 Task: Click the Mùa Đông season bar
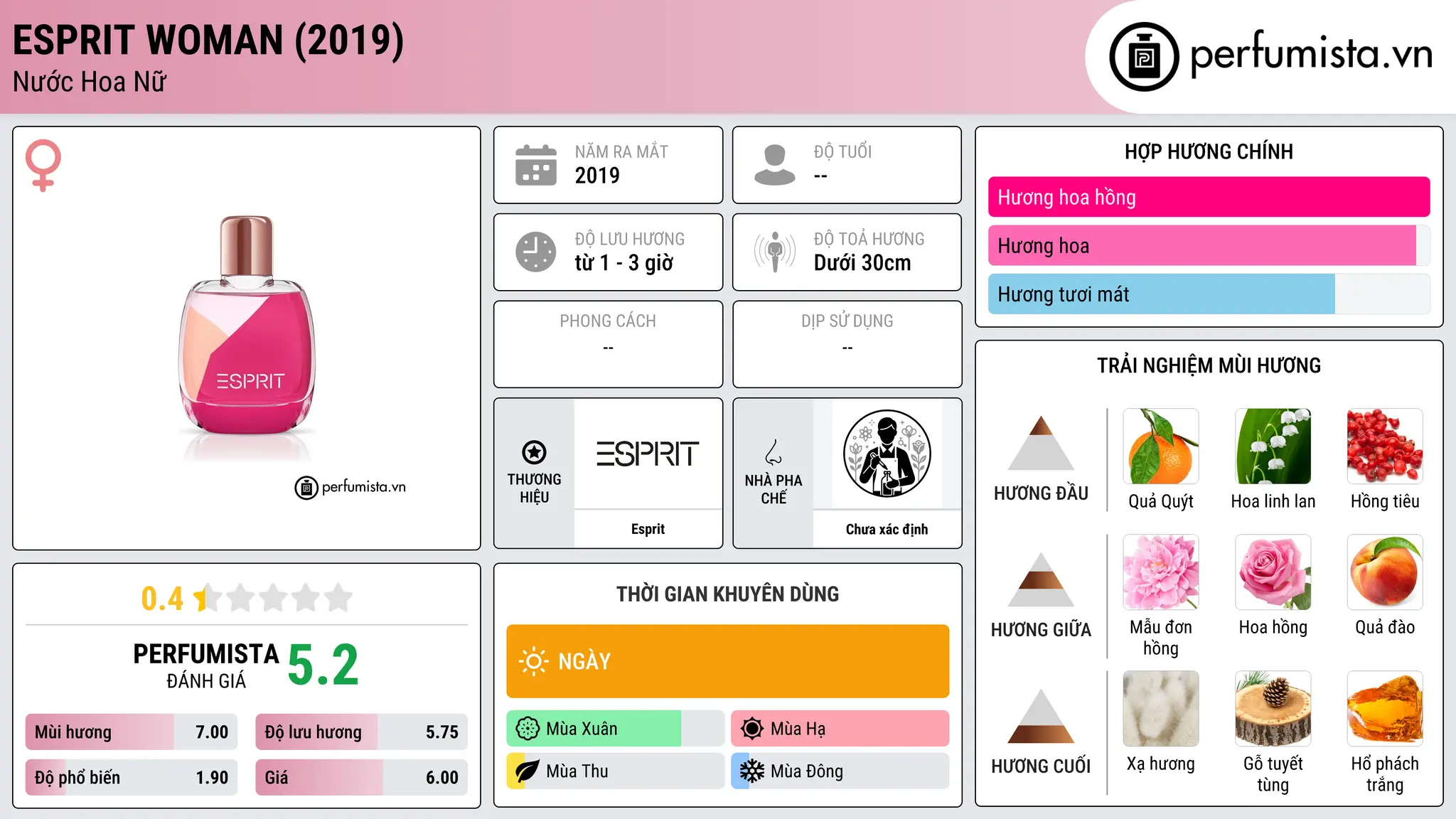[840, 771]
